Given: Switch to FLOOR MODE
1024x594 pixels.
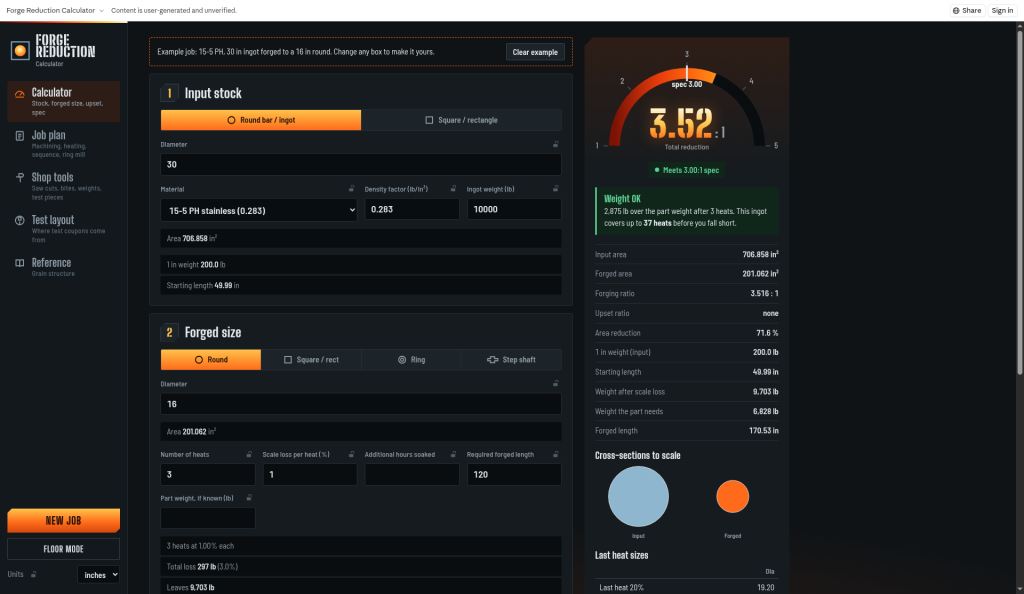Looking at the screenshot, I should (63, 549).
